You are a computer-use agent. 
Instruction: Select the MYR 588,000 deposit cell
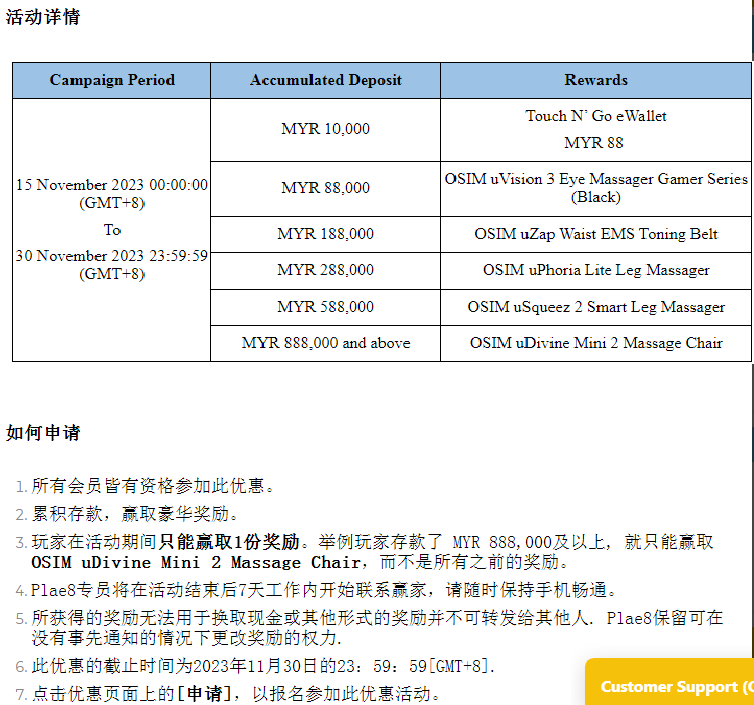click(326, 307)
